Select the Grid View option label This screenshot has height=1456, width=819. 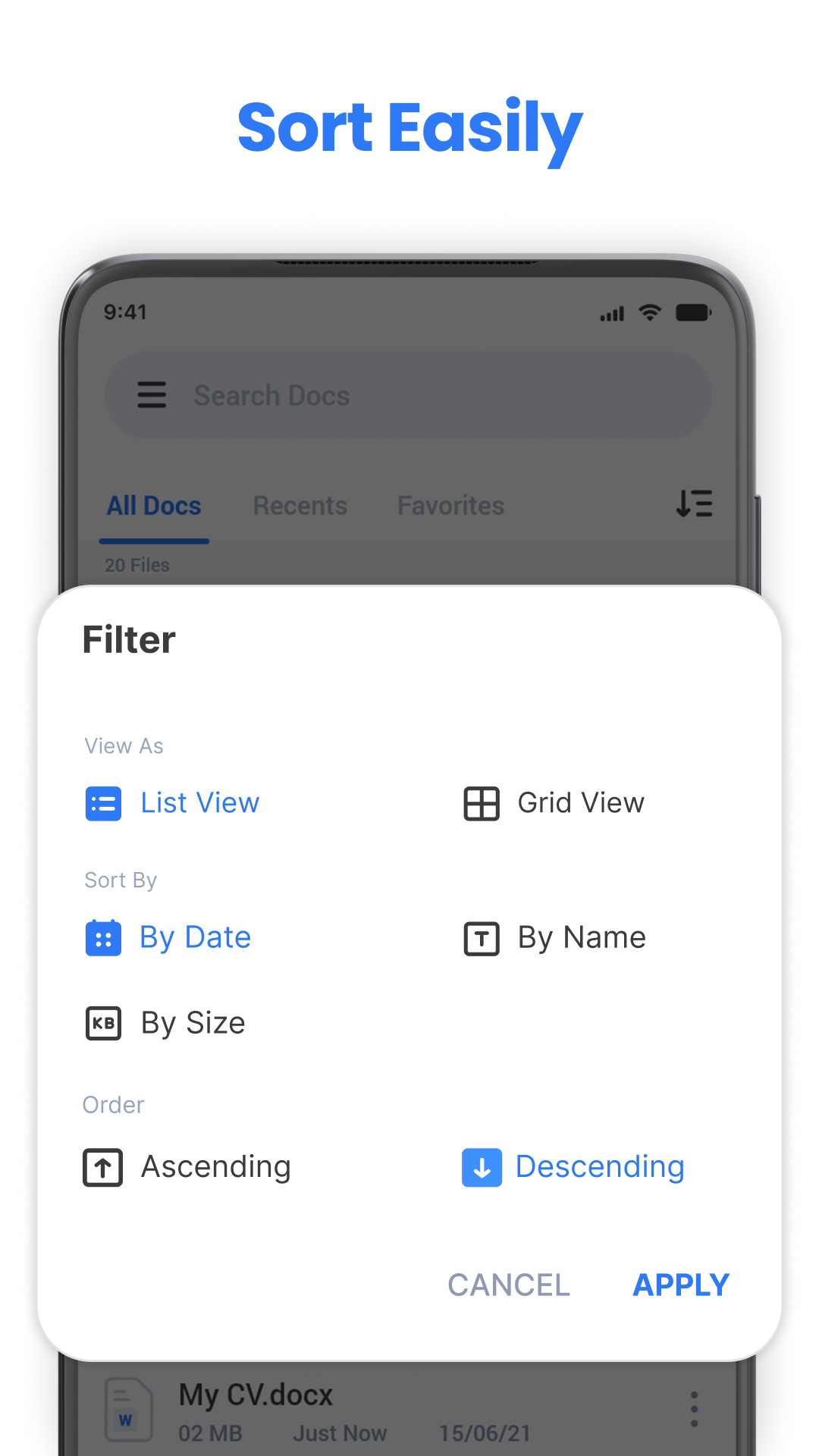click(x=581, y=803)
